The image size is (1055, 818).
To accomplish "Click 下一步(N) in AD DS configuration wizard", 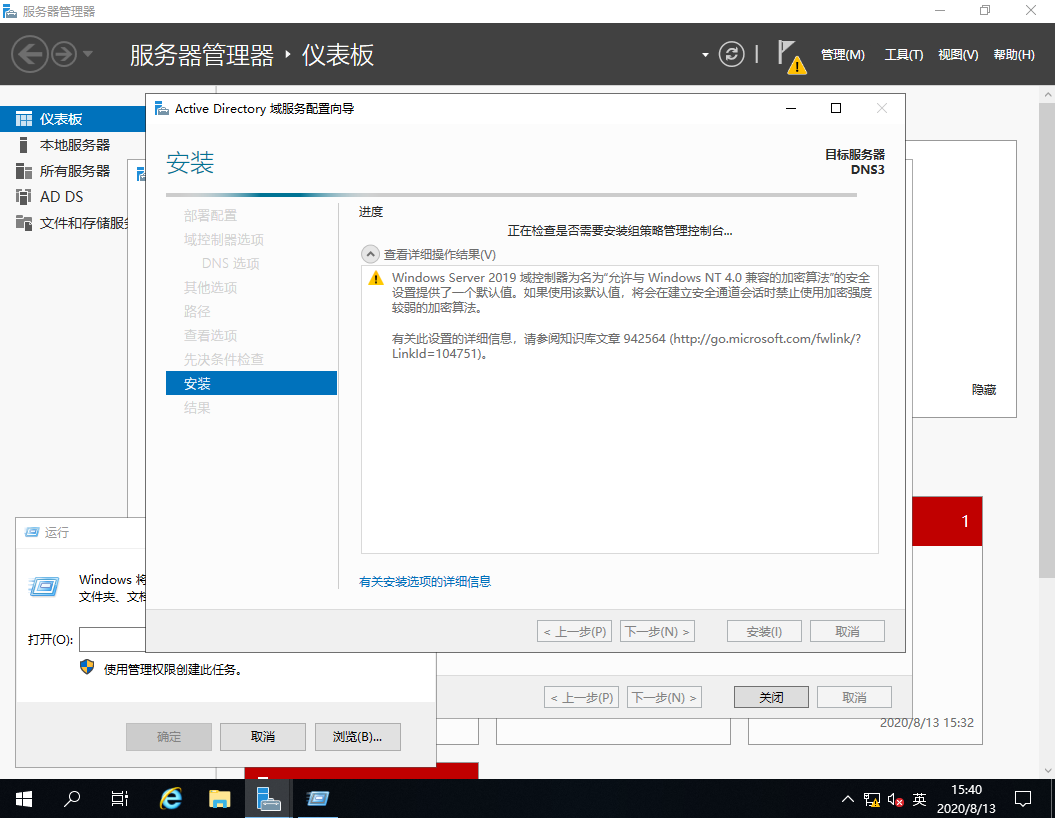I will (x=657, y=632).
